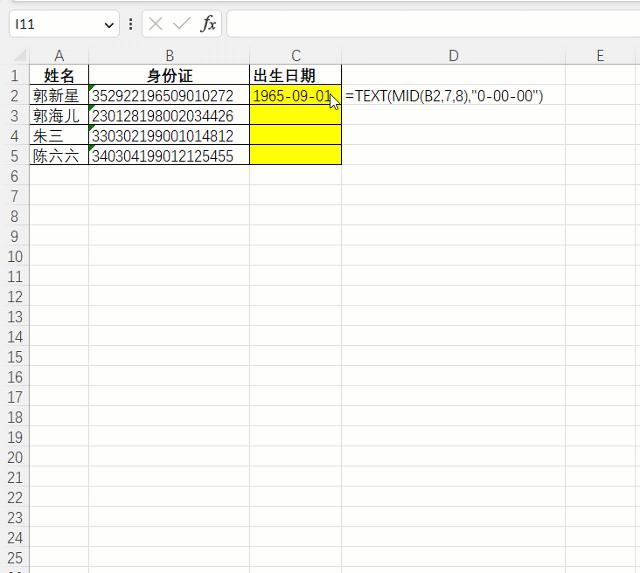Click the three-dot formula bar handle
The width and height of the screenshot is (640, 573).
[x=131, y=24]
